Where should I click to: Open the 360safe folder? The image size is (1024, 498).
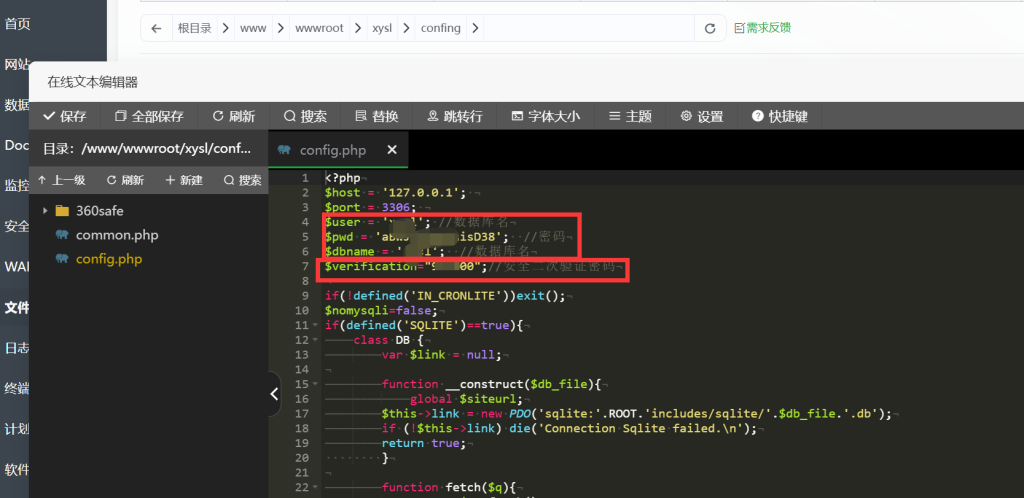89,210
